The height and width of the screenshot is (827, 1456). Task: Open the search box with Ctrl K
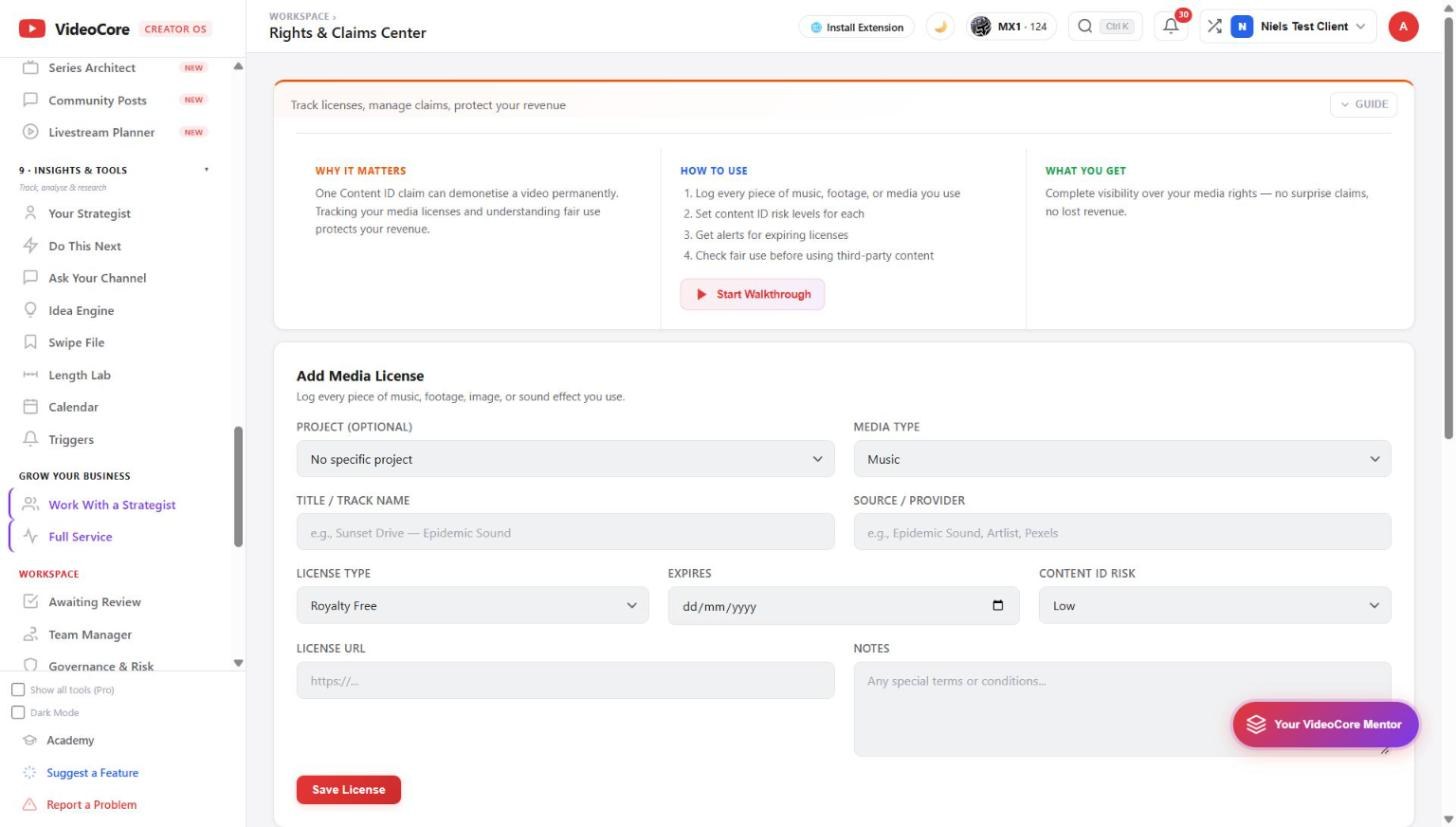click(x=1105, y=27)
